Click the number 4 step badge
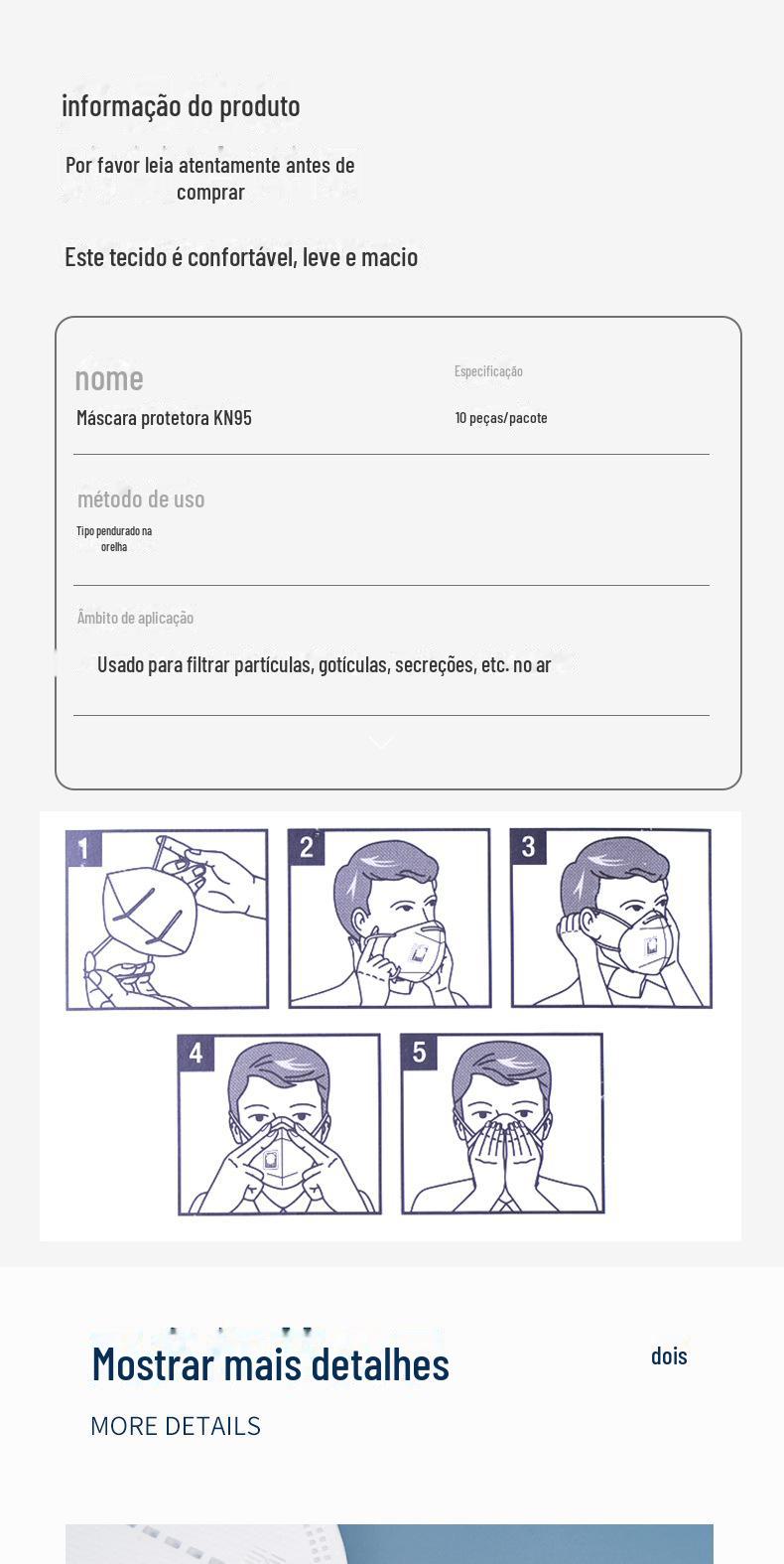 196,1053
